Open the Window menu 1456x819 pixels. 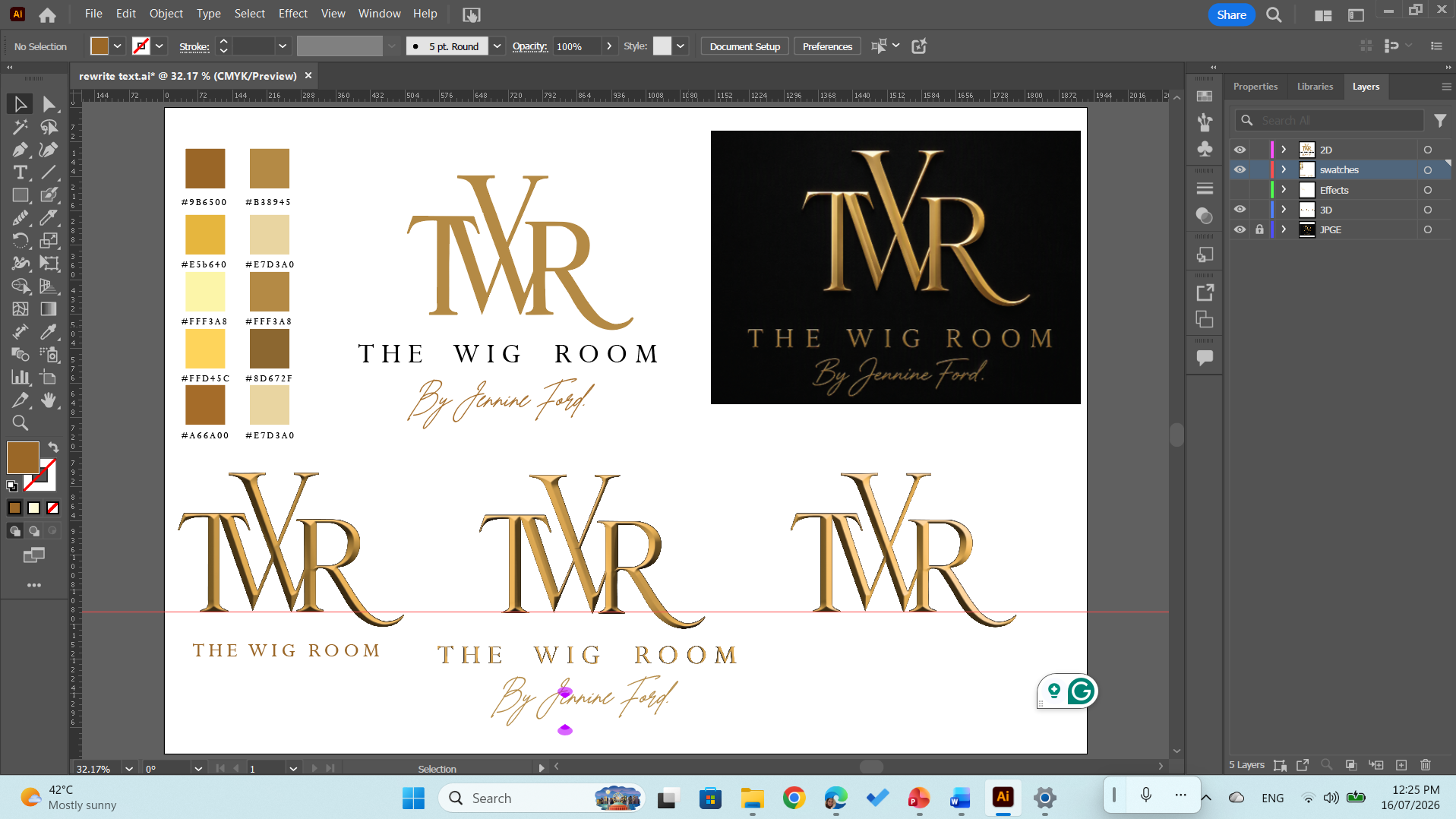coord(379,14)
